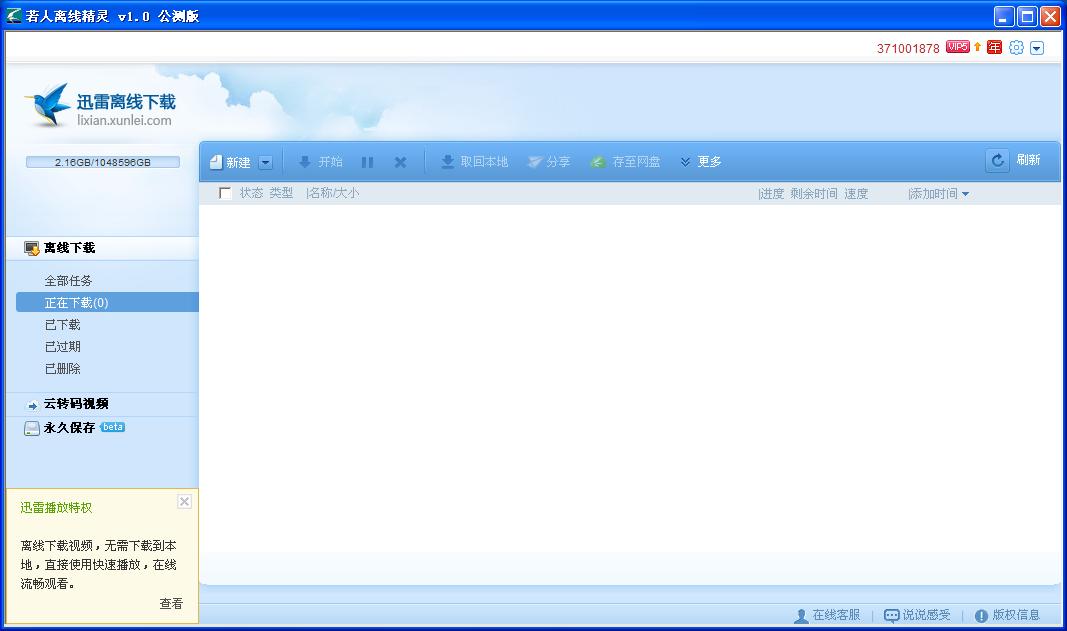Click 存至网盘 save to cloud disk
This screenshot has height=631, width=1067.
[x=625, y=162]
